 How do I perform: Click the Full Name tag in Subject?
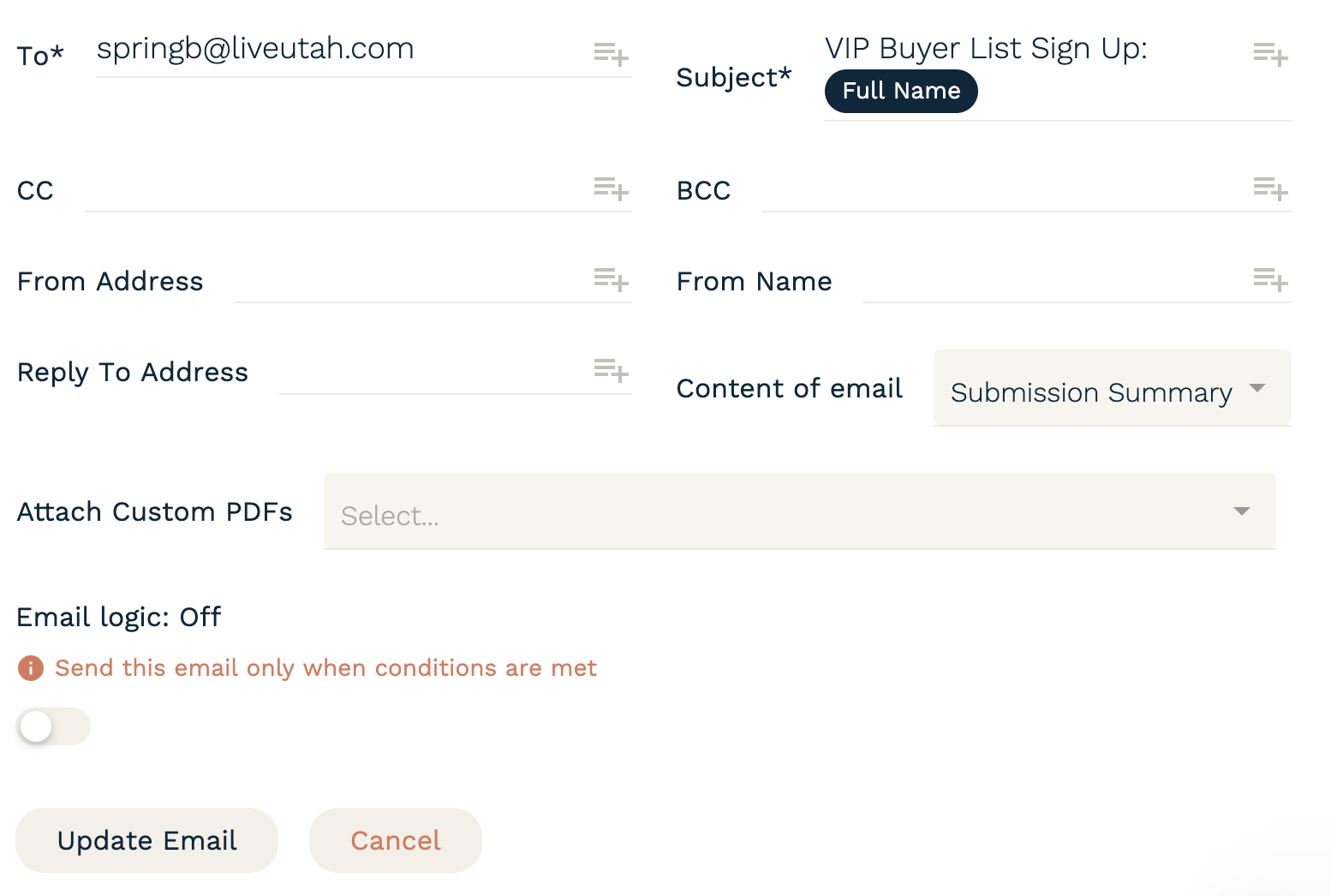(901, 91)
